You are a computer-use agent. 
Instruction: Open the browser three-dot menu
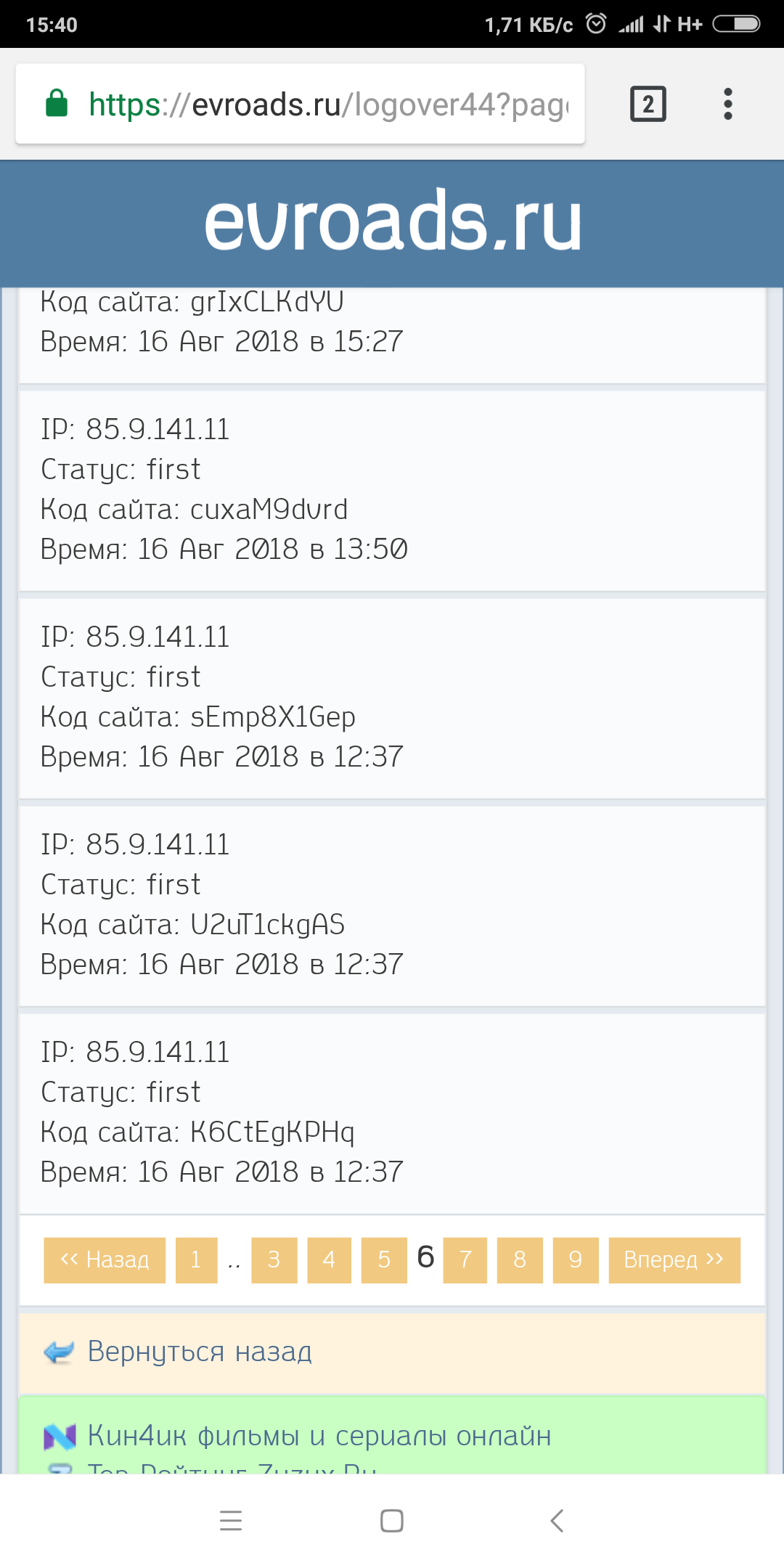click(x=727, y=104)
